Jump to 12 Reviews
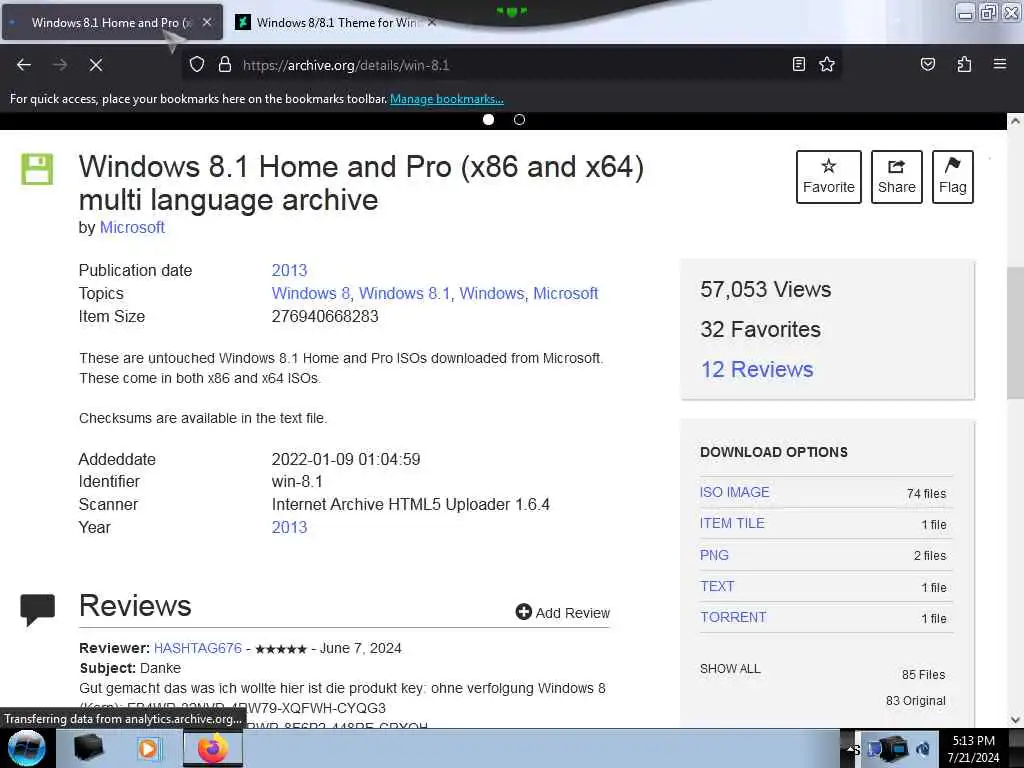1024x768 pixels. click(757, 370)
